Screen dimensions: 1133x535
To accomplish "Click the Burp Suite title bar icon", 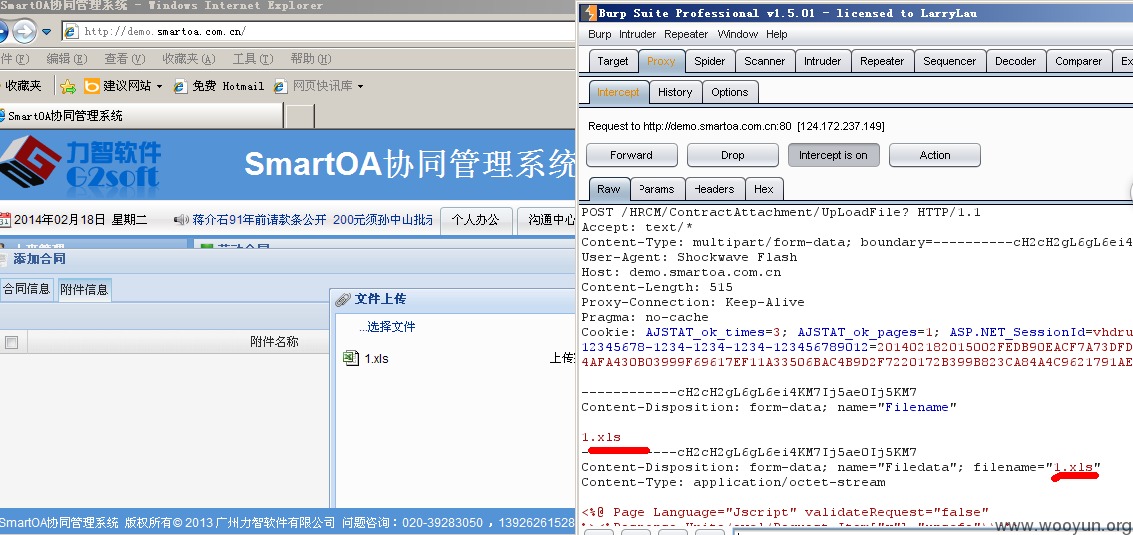I will click(590, 13).
